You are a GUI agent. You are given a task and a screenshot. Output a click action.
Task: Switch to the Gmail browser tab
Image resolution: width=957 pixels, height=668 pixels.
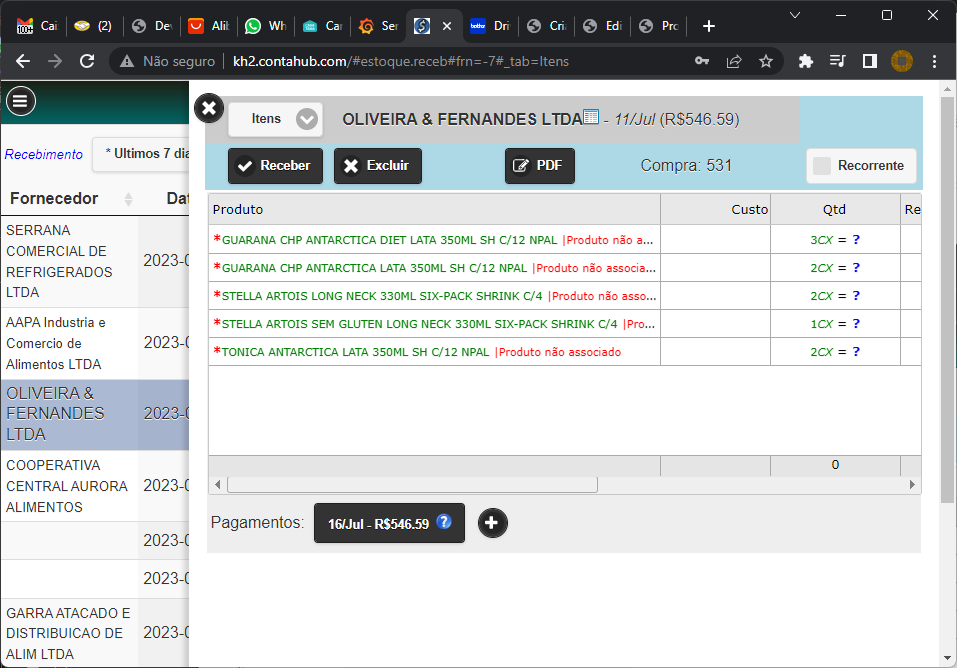coord(37,26)
